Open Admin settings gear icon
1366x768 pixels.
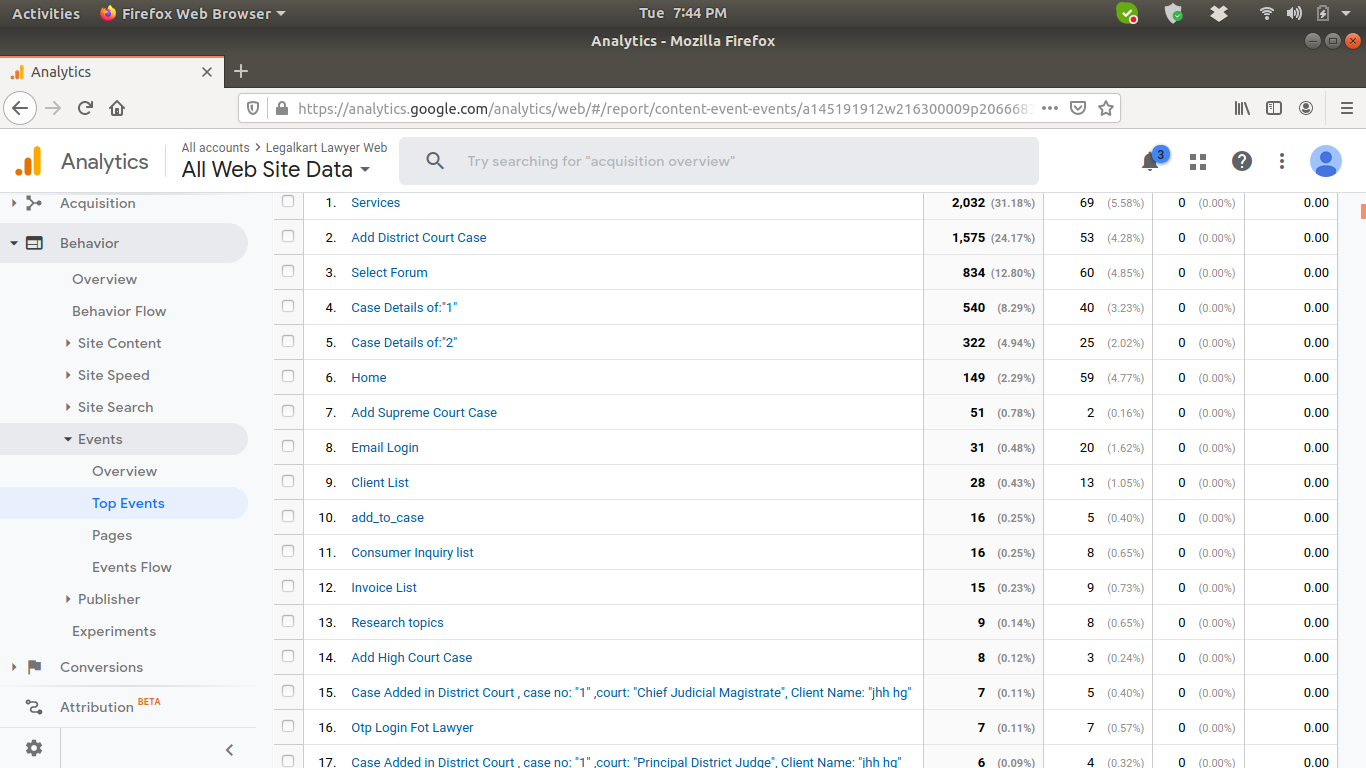click(34, 748)
